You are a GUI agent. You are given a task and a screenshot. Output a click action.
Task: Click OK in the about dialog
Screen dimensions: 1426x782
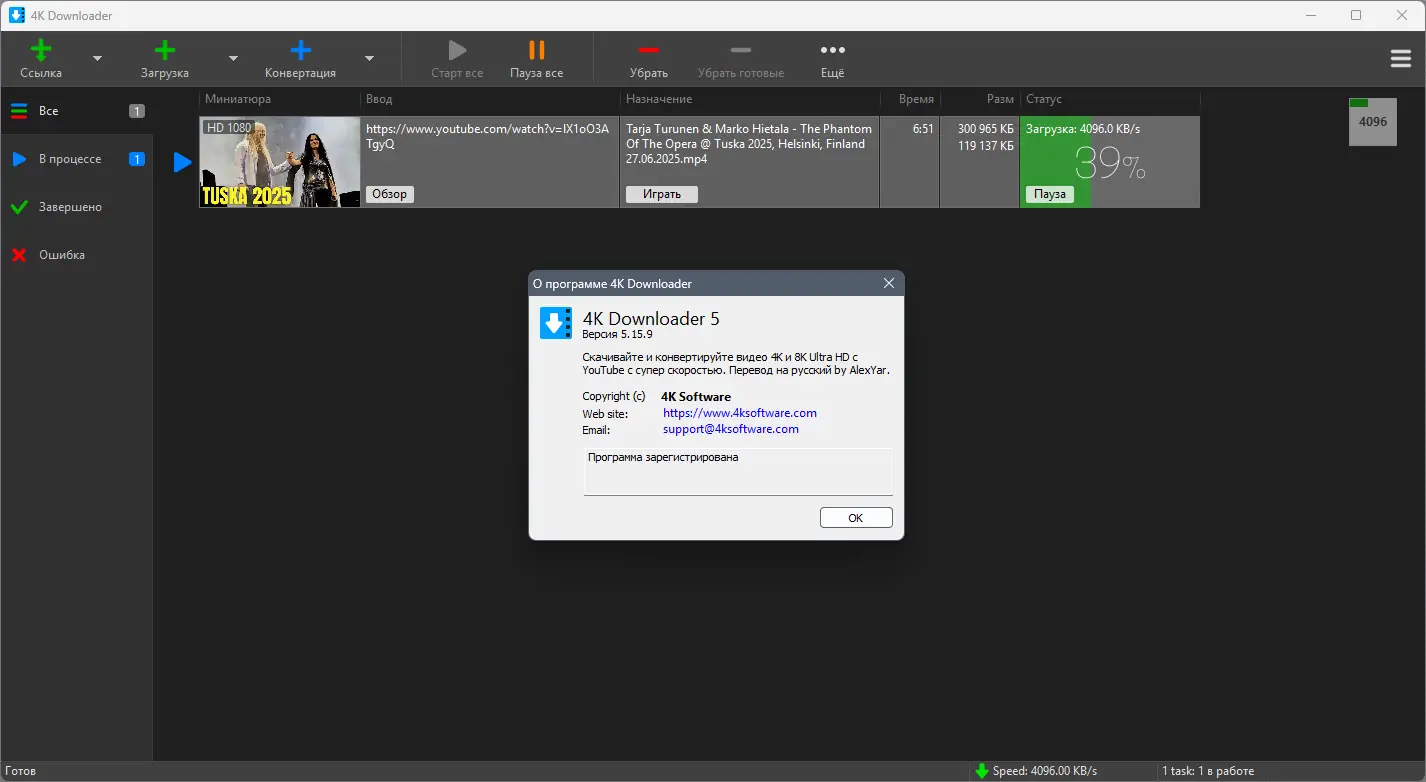pyautogui.click(x=856, y=518)
